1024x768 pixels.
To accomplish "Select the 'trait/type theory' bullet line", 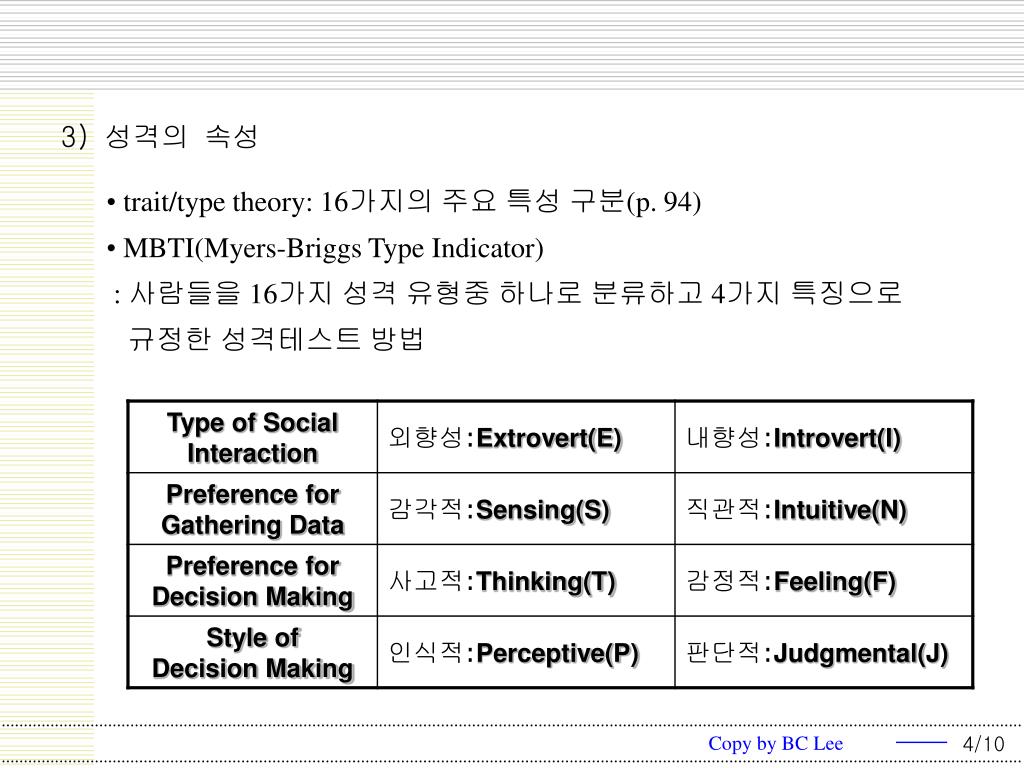I will pos(404,201).
